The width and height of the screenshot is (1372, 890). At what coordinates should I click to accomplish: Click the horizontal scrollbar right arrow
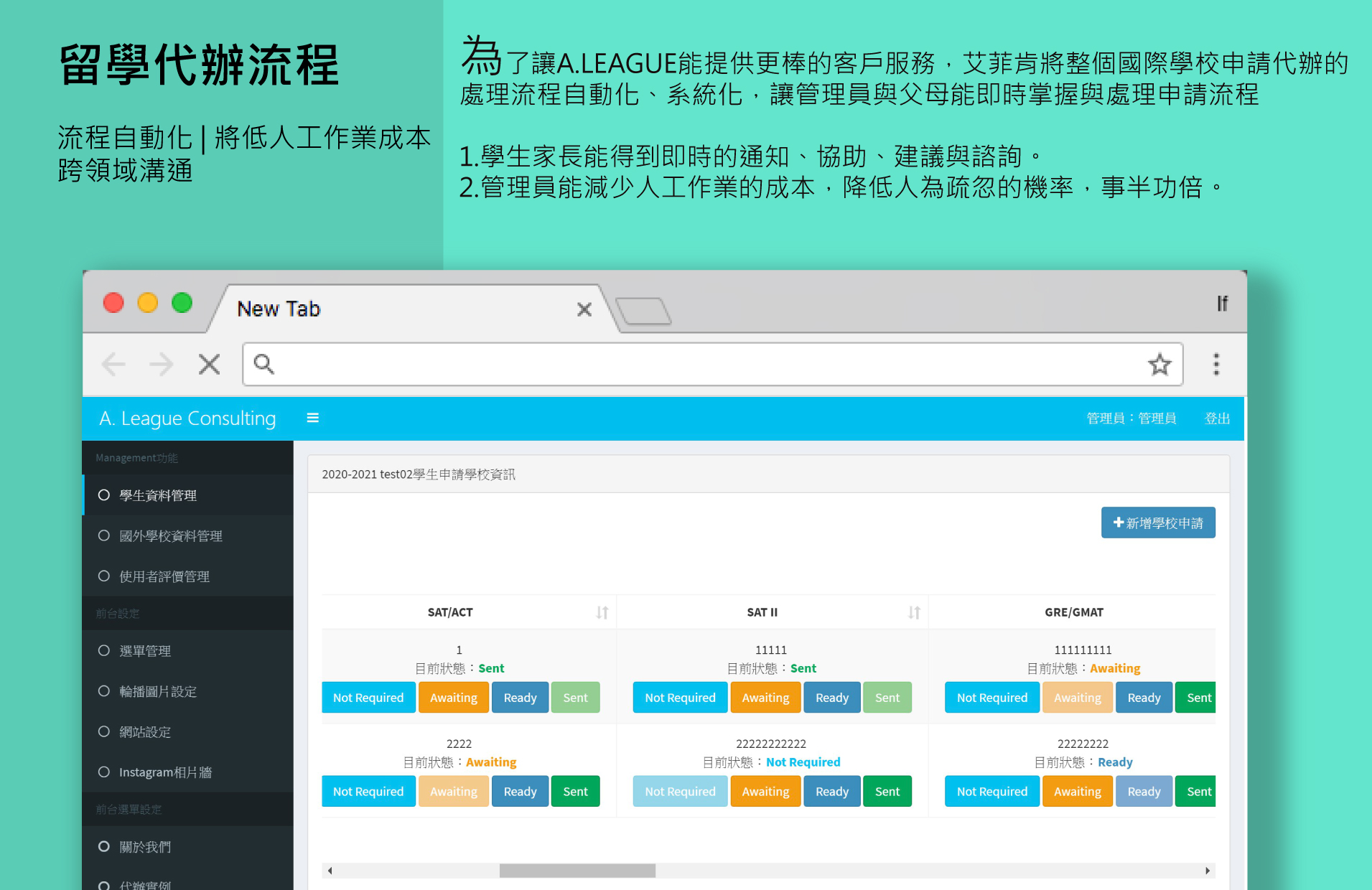(x=1207, y=871)
